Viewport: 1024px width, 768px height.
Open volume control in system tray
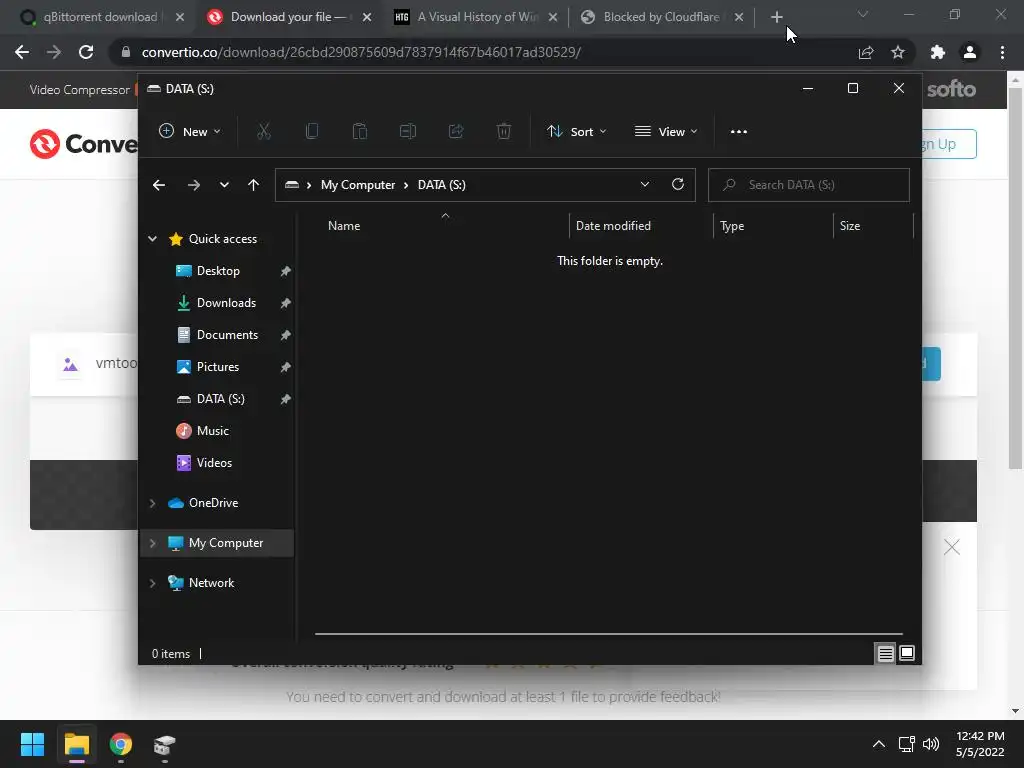931,744
